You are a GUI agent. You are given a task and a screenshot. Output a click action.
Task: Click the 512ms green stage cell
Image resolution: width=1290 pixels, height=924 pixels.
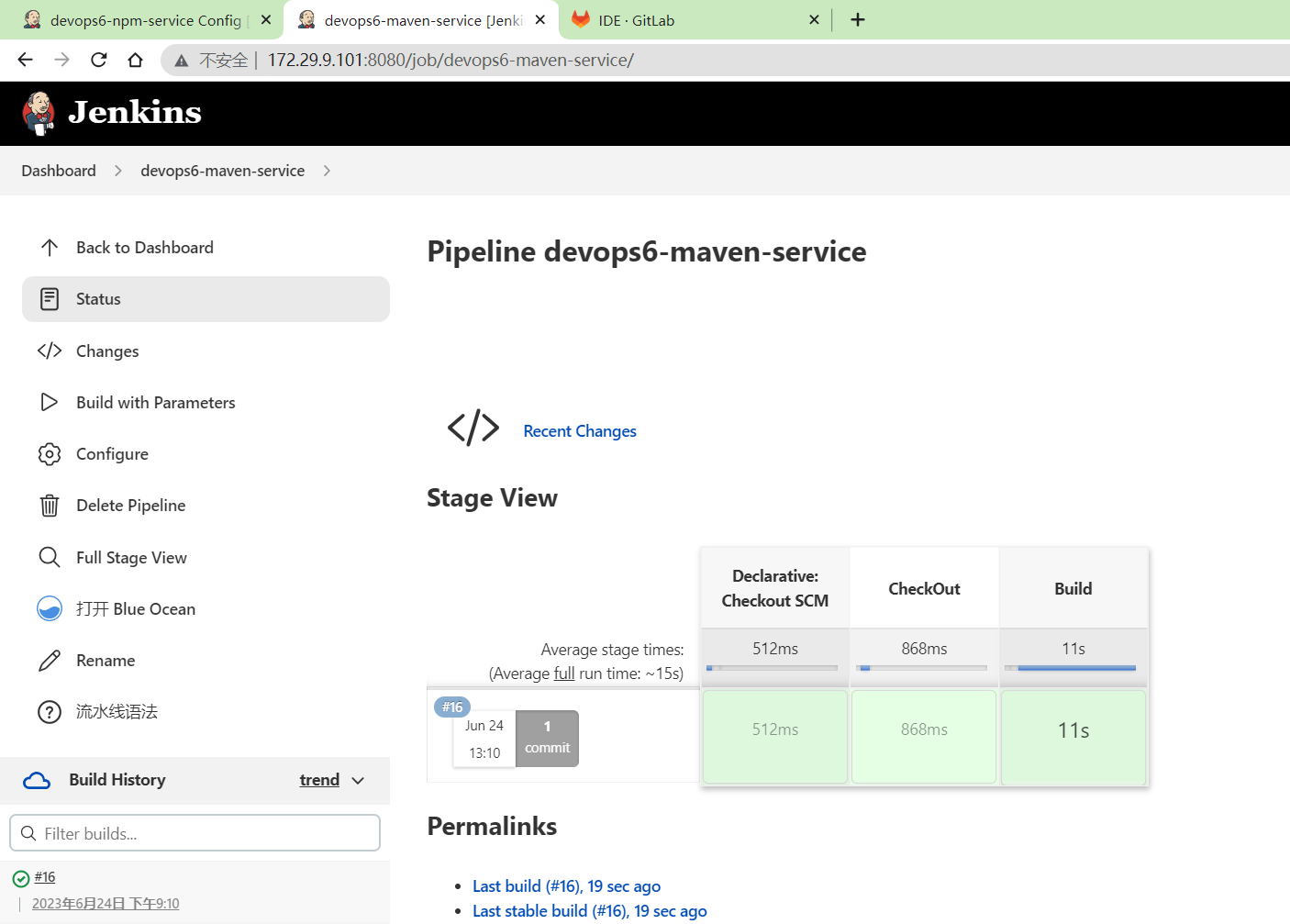[775, 737]
